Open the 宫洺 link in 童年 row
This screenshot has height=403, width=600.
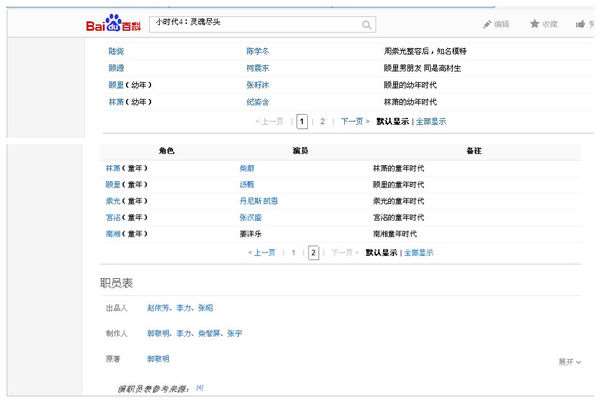(113, 218)
